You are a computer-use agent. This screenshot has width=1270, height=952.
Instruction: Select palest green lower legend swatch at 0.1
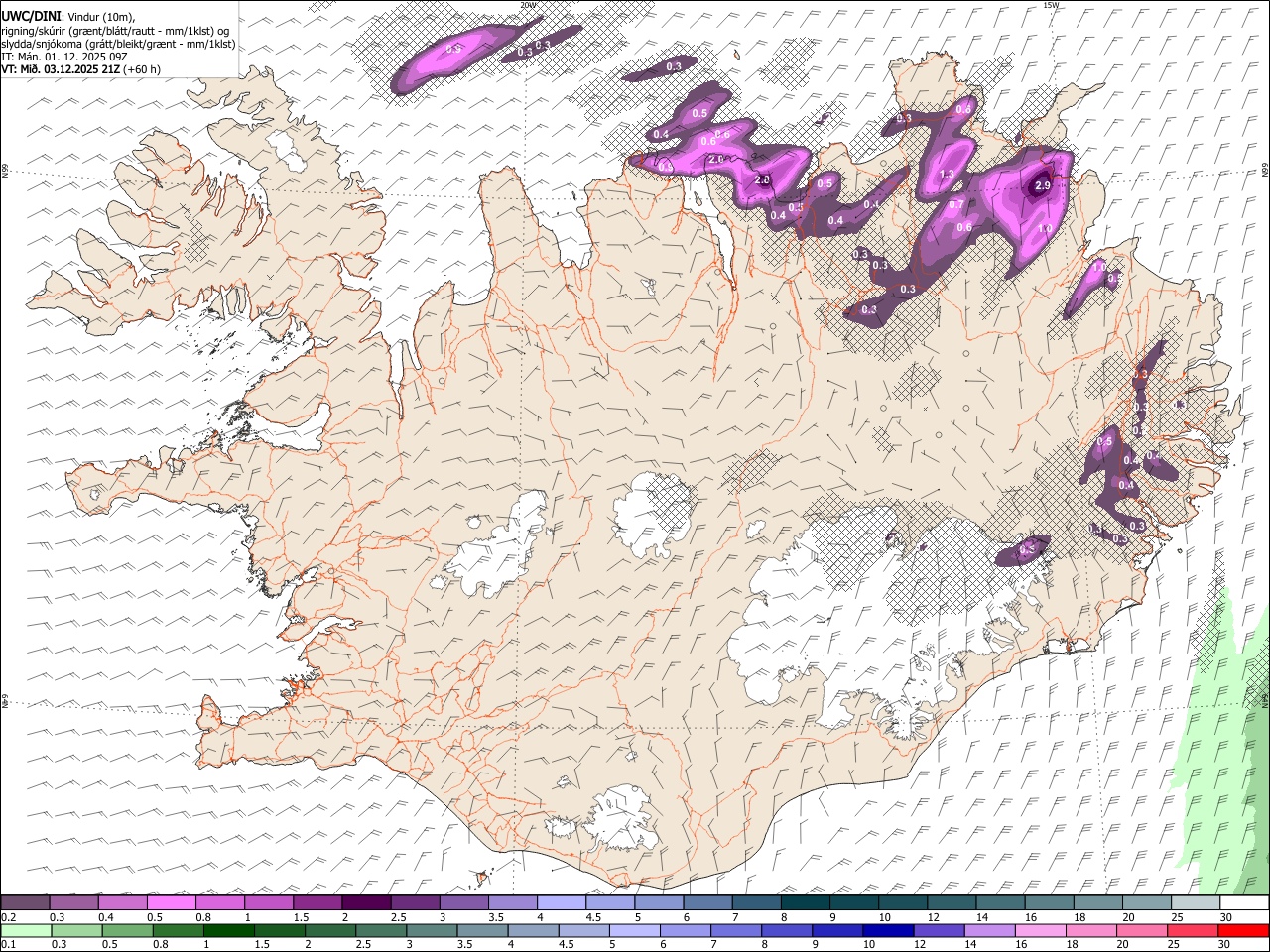[26, 931]
